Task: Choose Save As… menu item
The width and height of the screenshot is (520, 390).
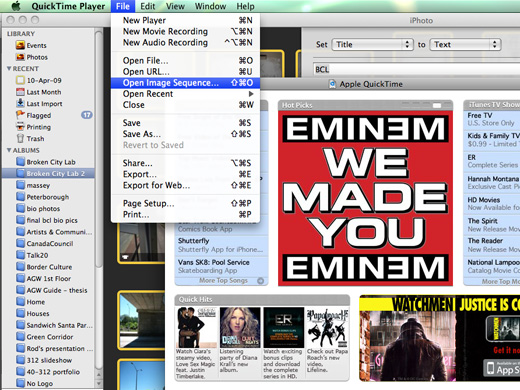Action: [185, 134]
